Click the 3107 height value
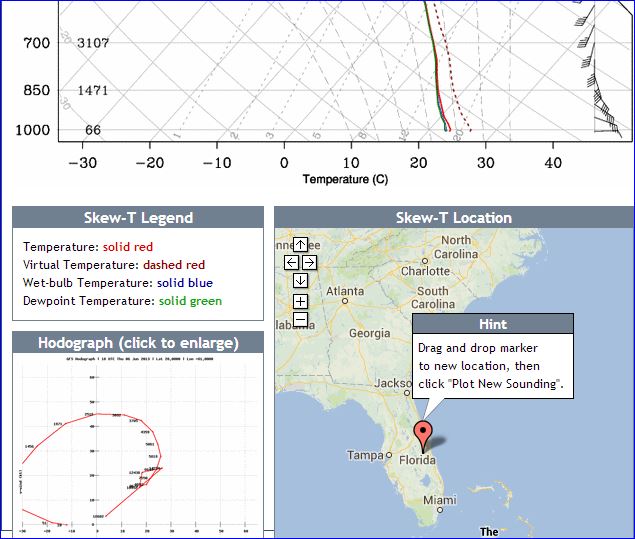The height and width of the screenshot is (539, 635). click(x=93, y=43)
